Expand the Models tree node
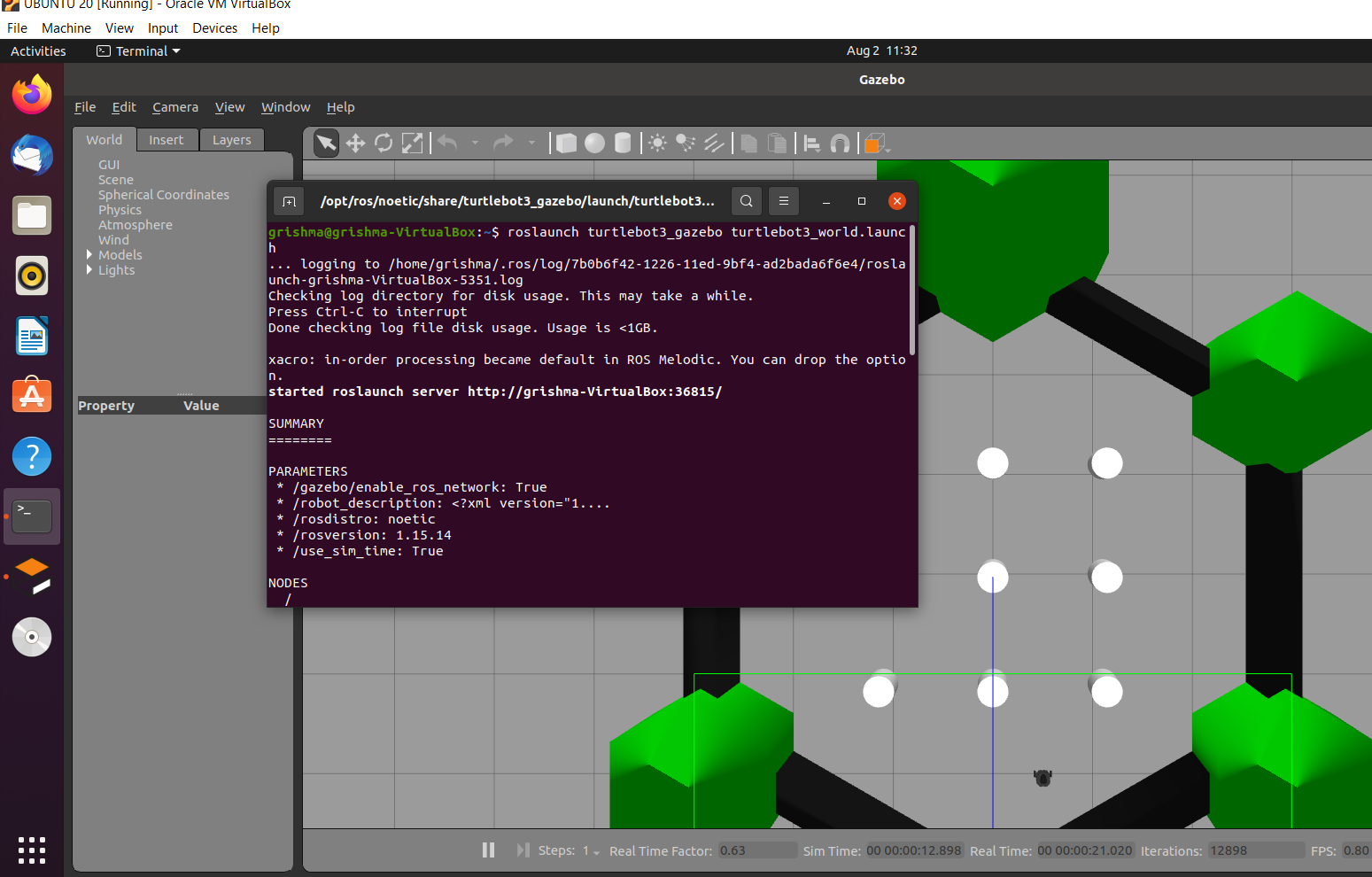The height and width of the screenshot is (877, 1372). point(89,255)
